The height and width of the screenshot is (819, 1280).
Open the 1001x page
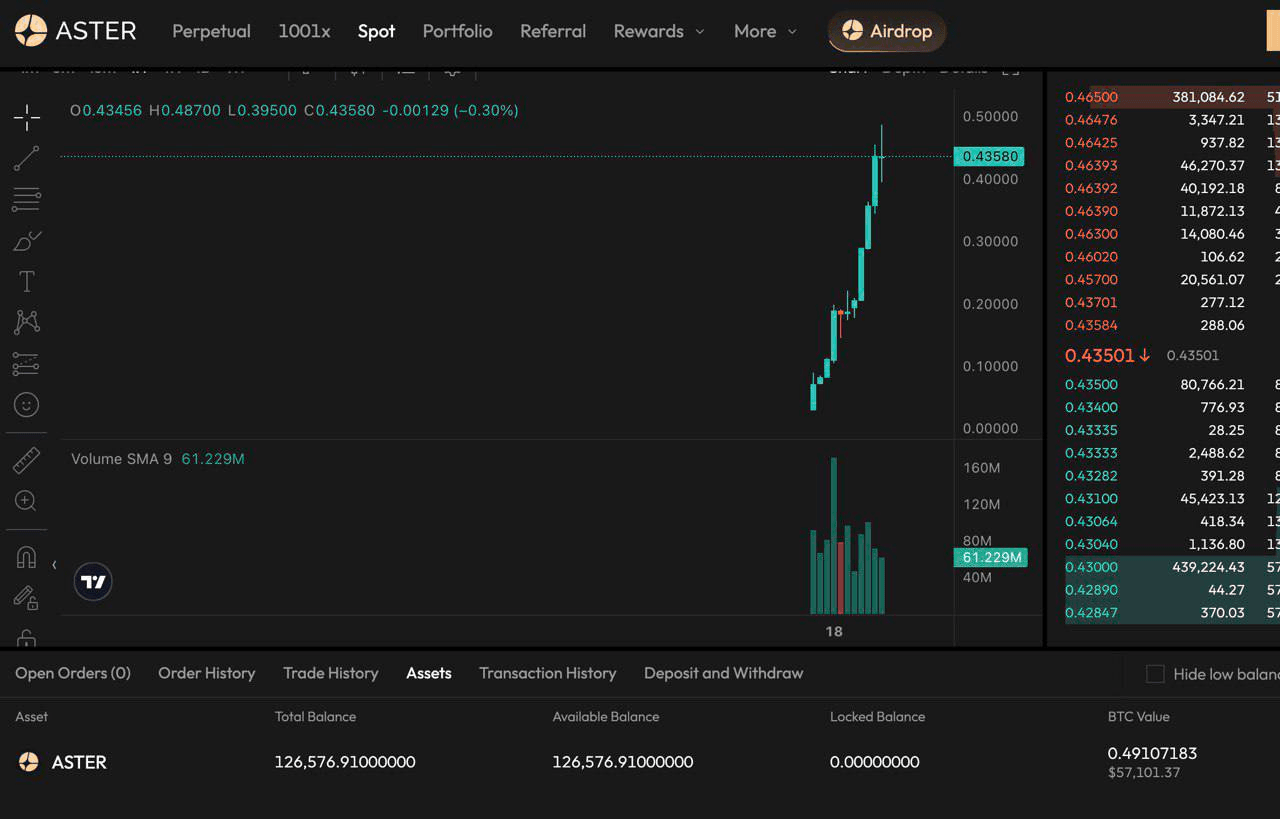click(304, 31)
